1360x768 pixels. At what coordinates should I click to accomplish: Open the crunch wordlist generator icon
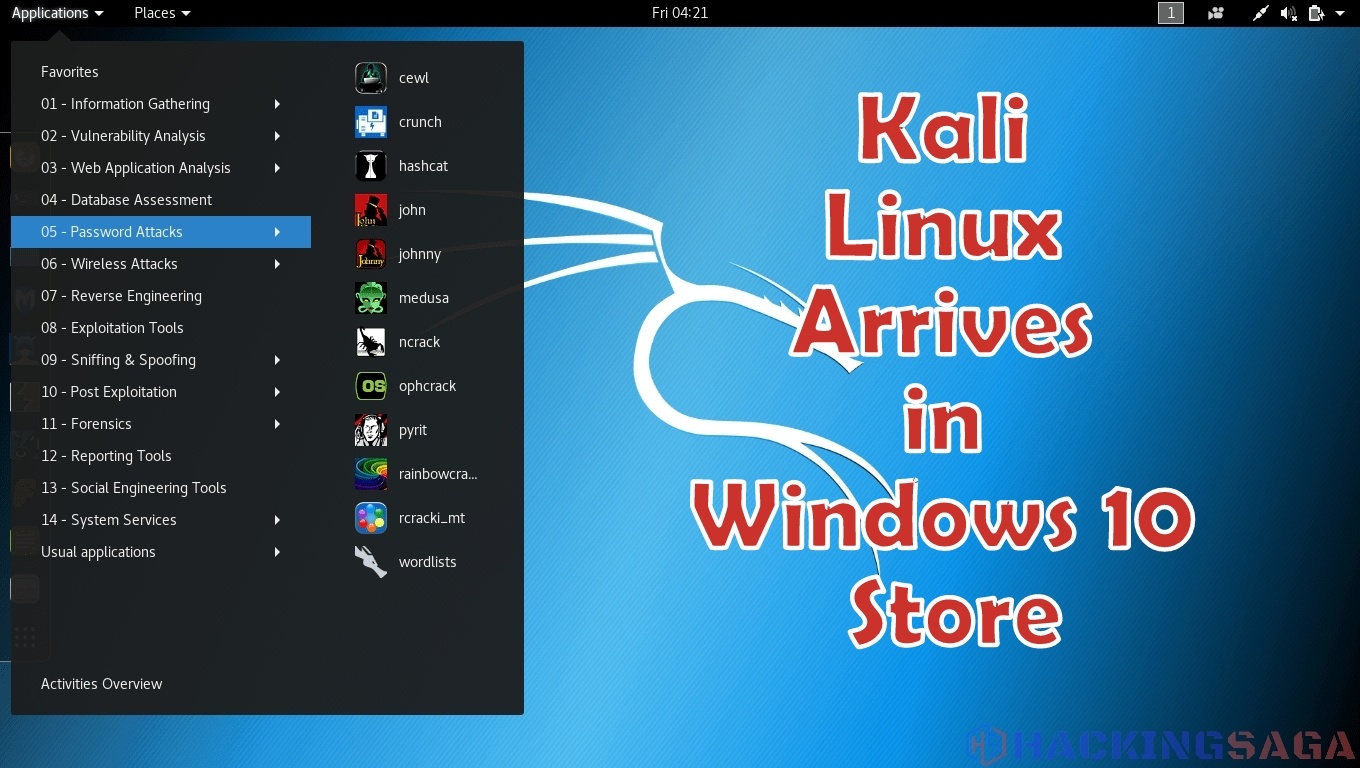click(x=371, y=122)
